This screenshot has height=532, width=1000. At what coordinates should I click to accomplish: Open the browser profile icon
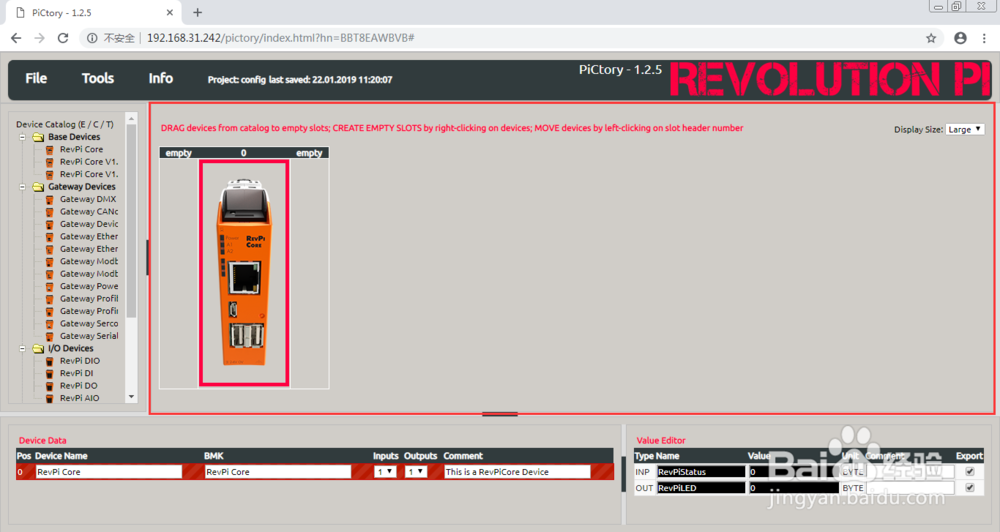(x=960, y=38)
